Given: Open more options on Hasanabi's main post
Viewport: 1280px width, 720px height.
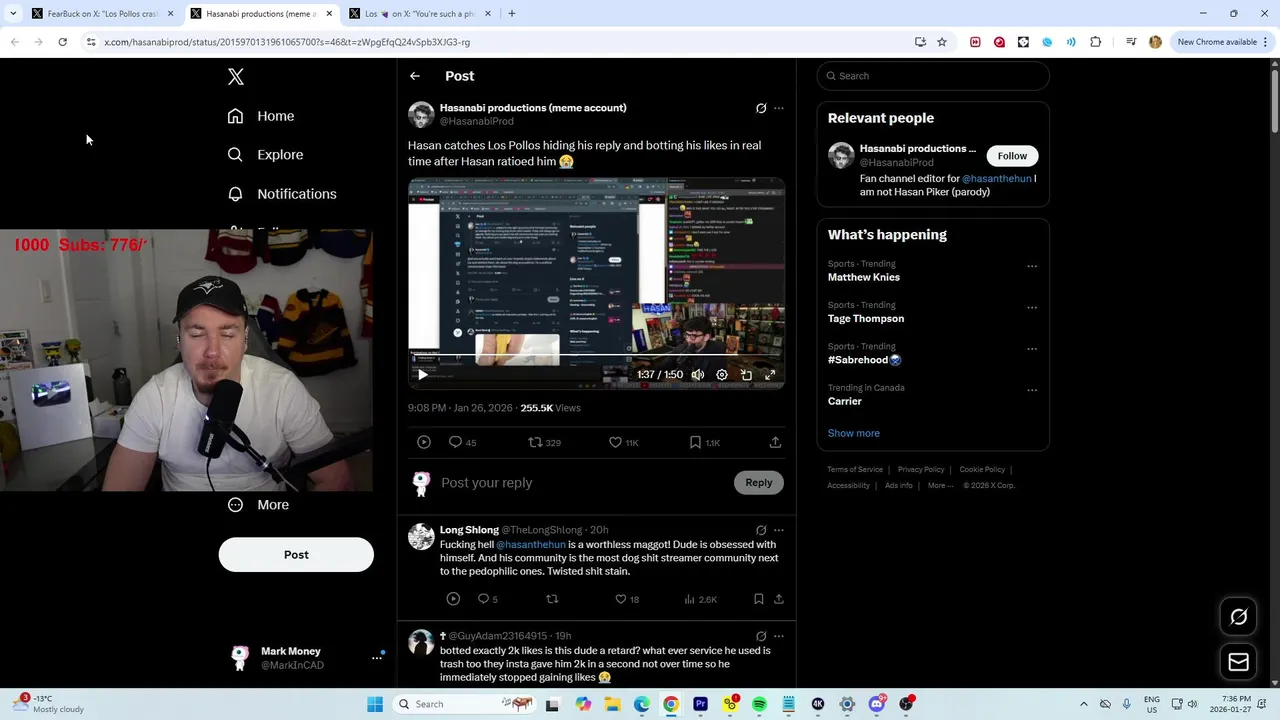Looking at the screenshot, I should 779,108.
